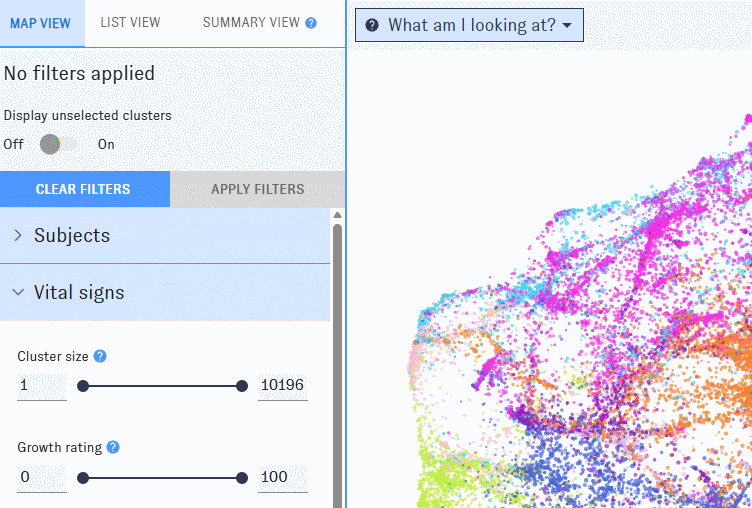This screenshot has width=752, height=508.
Task: Expand the Subjects filter section
Action: click(x=165, y=236)
